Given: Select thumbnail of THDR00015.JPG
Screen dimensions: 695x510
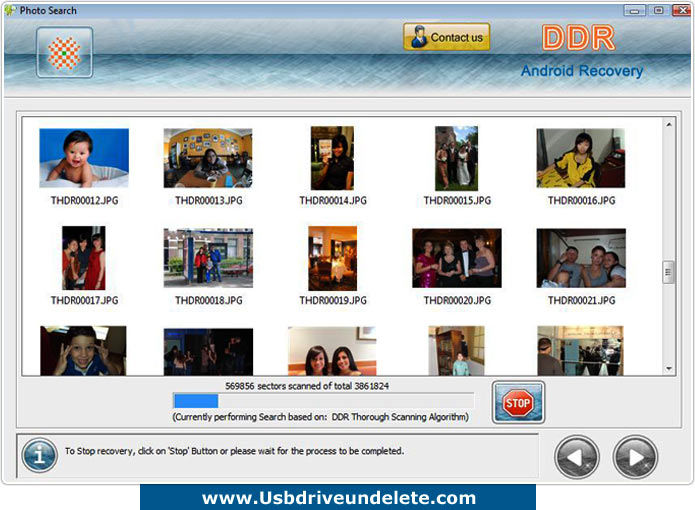Looking at the screenshot, I should (x=457, y=158).
